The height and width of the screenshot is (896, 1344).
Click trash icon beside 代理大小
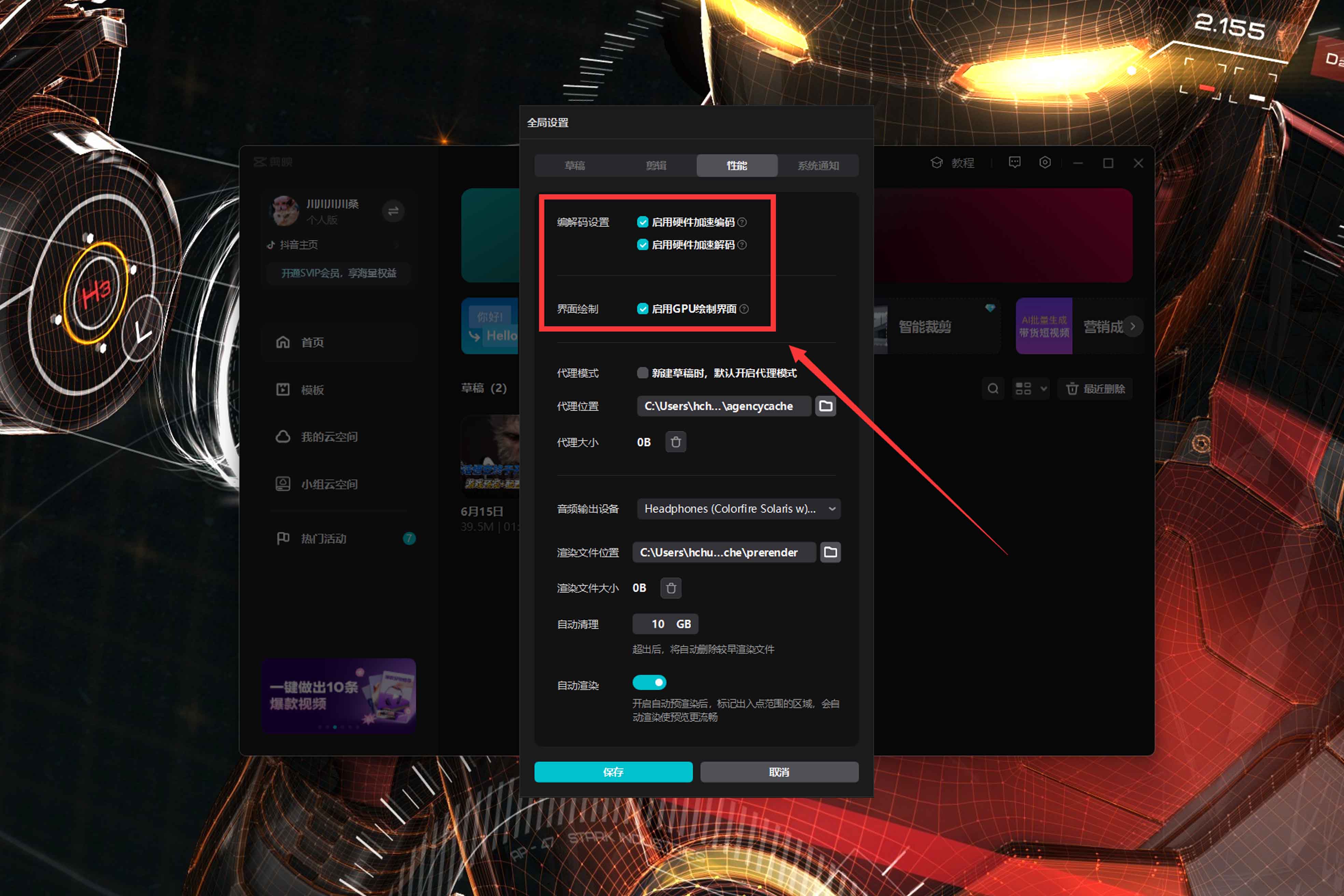[675, 442]
